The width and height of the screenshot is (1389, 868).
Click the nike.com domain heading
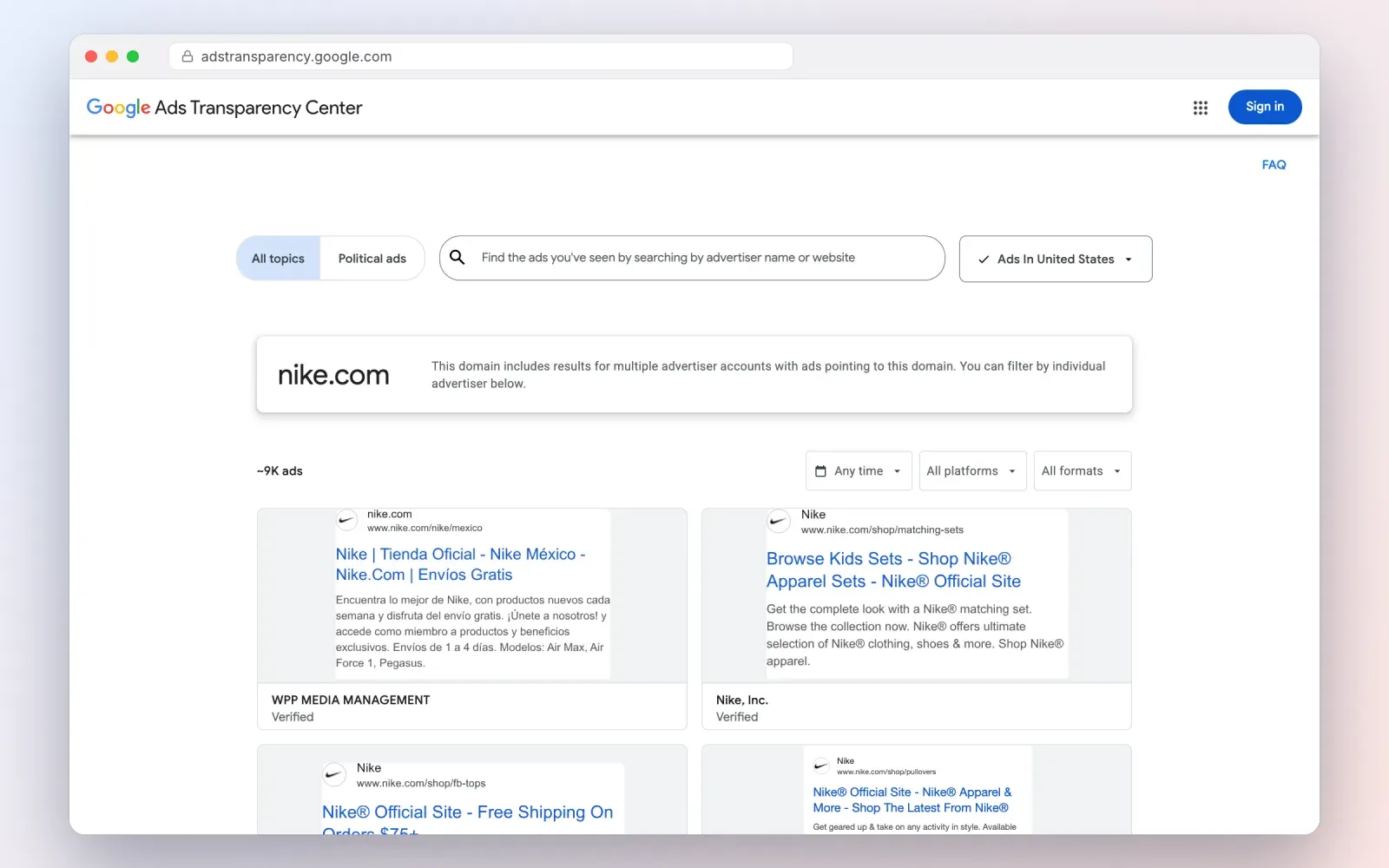point(333,375)
